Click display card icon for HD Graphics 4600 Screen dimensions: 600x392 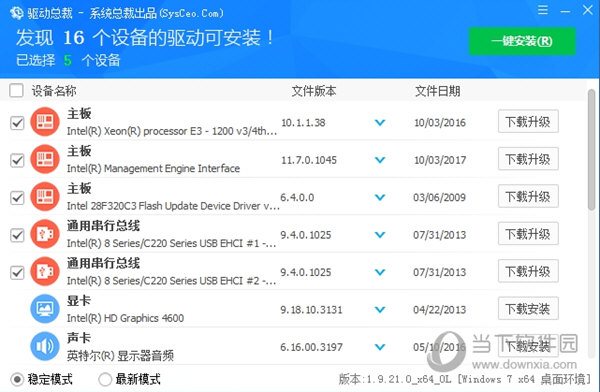tap(45, 309)
